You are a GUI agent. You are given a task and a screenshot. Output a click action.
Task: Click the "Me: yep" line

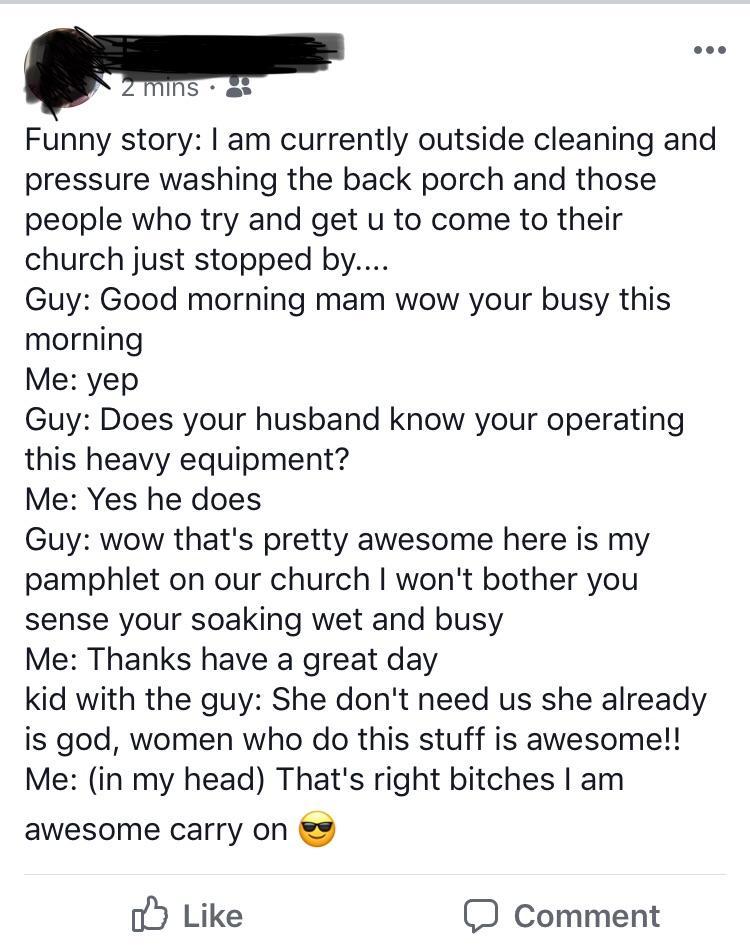82,380
